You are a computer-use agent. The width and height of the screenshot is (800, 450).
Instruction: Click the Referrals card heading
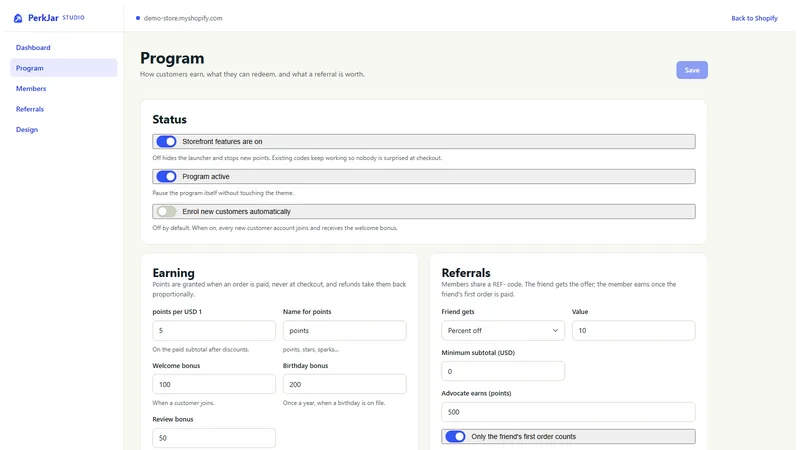[466, 272]
